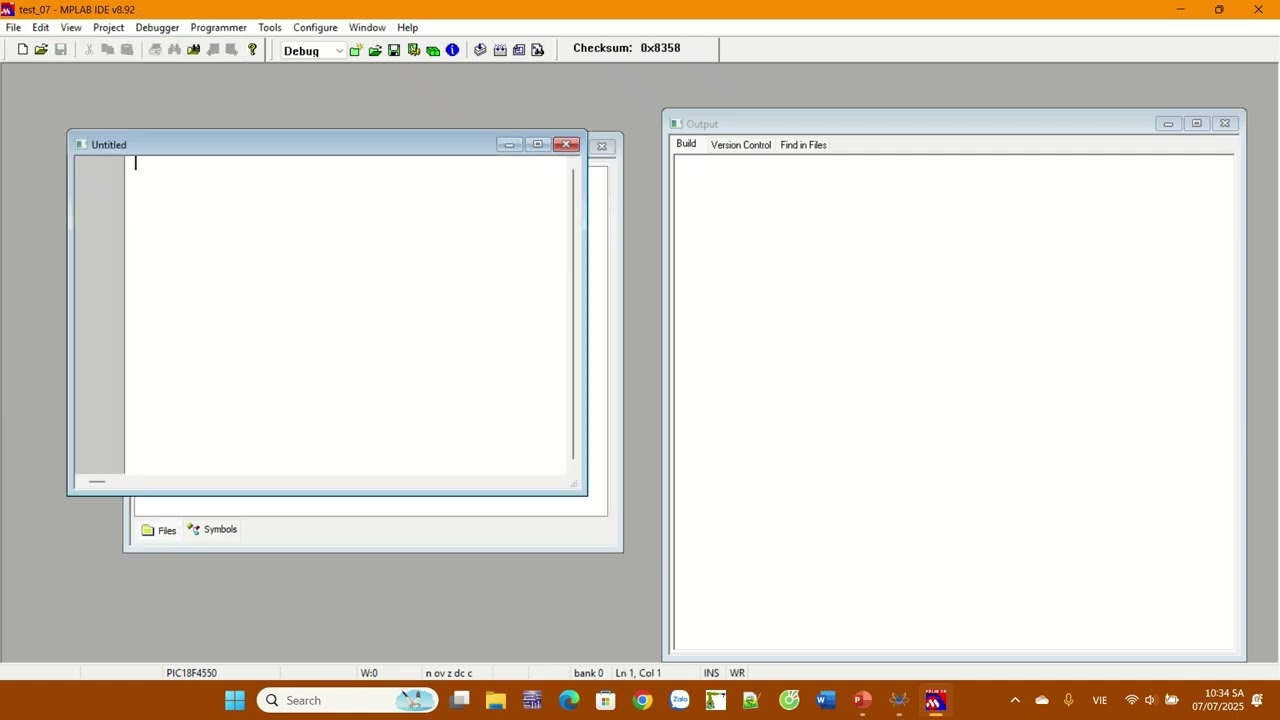1280x720 pixels.
Task: Click the green Package toolbar icon
Action: (x=433, y=50)
